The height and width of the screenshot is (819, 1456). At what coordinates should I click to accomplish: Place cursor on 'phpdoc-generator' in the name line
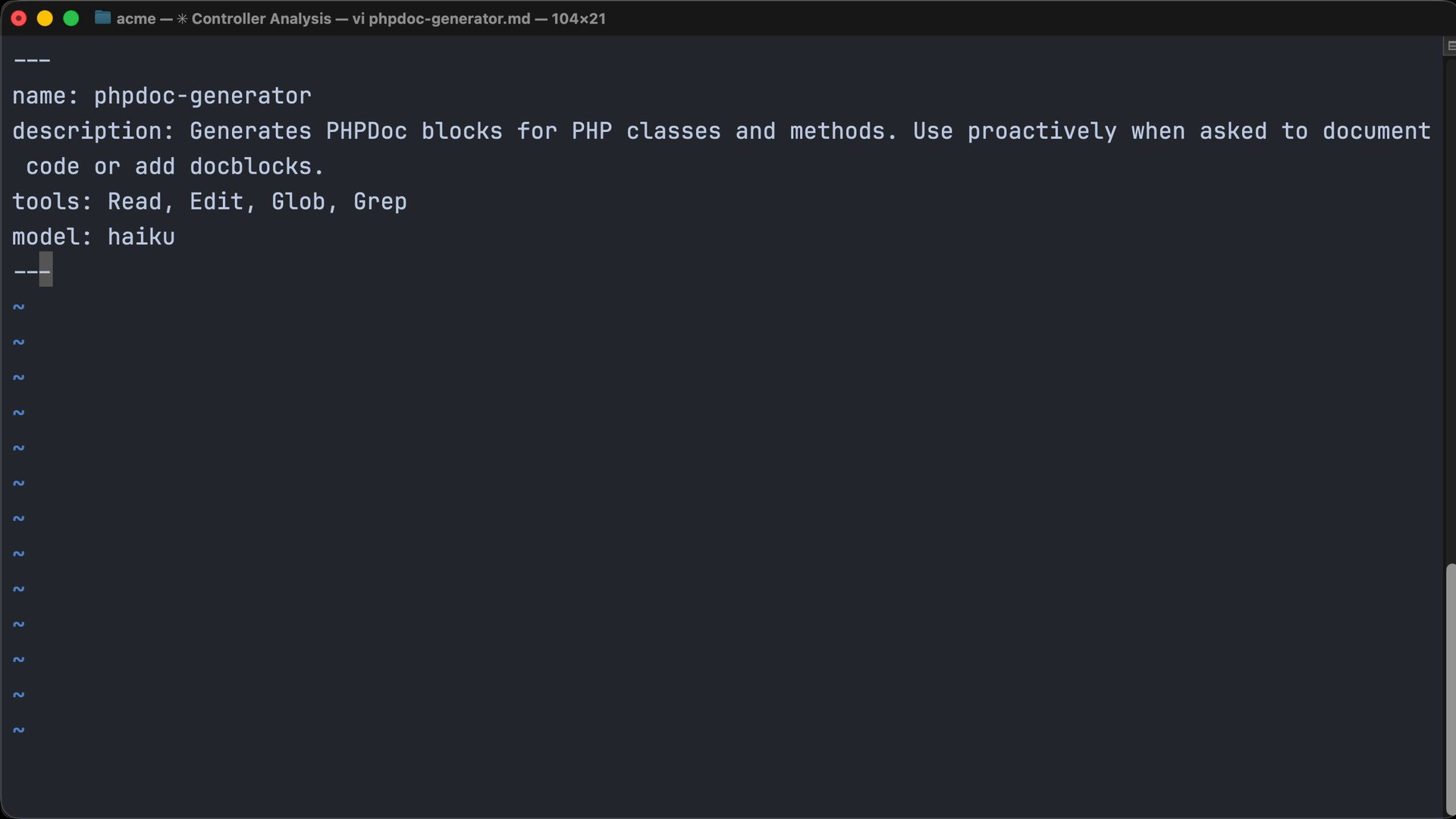coord(202,96)
